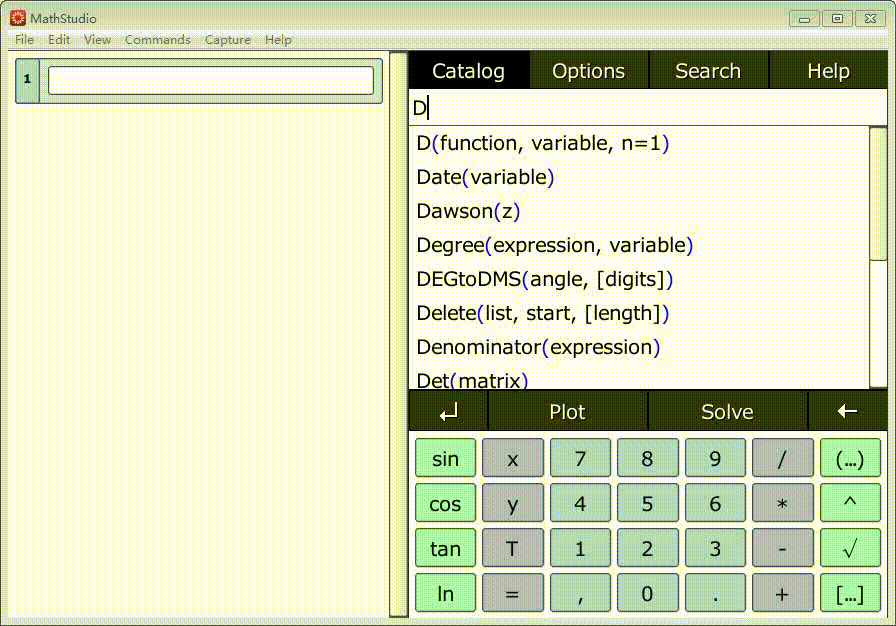Tap the multiplication asterisk key
896x626 pixels.
[782, 503]
